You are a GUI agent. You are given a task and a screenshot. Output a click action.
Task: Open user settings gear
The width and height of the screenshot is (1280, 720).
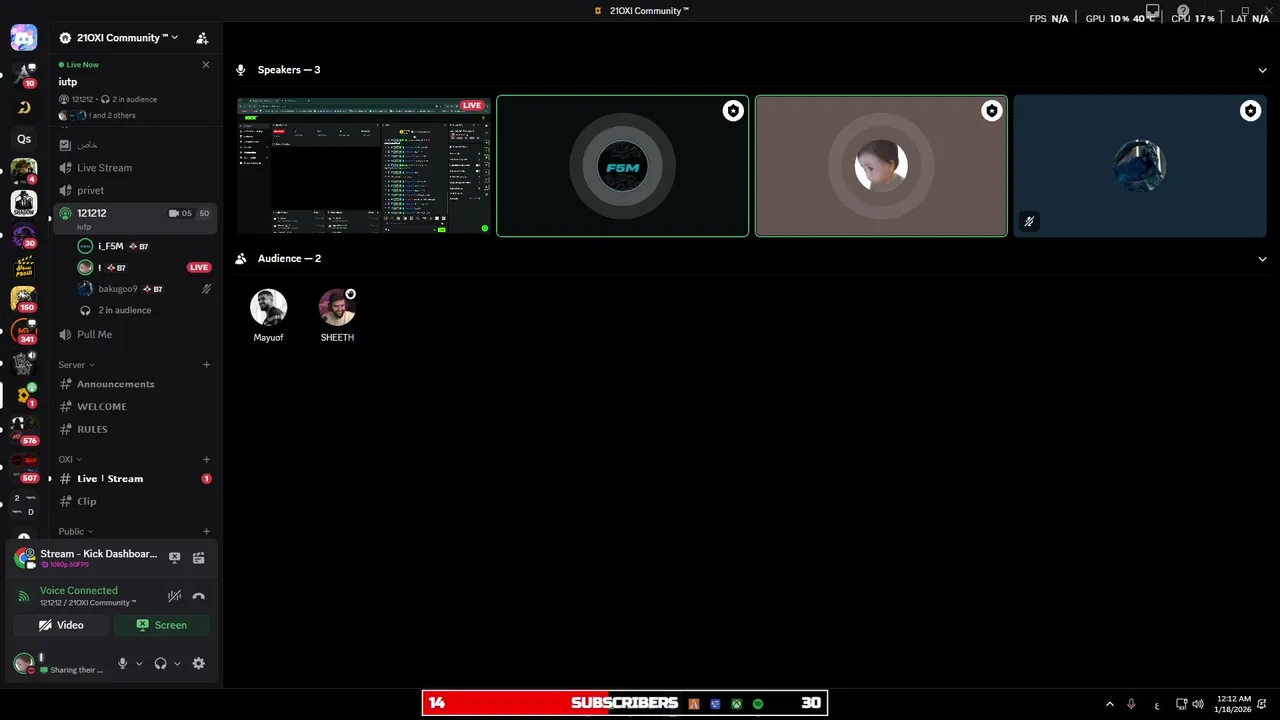tap(198, 663)
